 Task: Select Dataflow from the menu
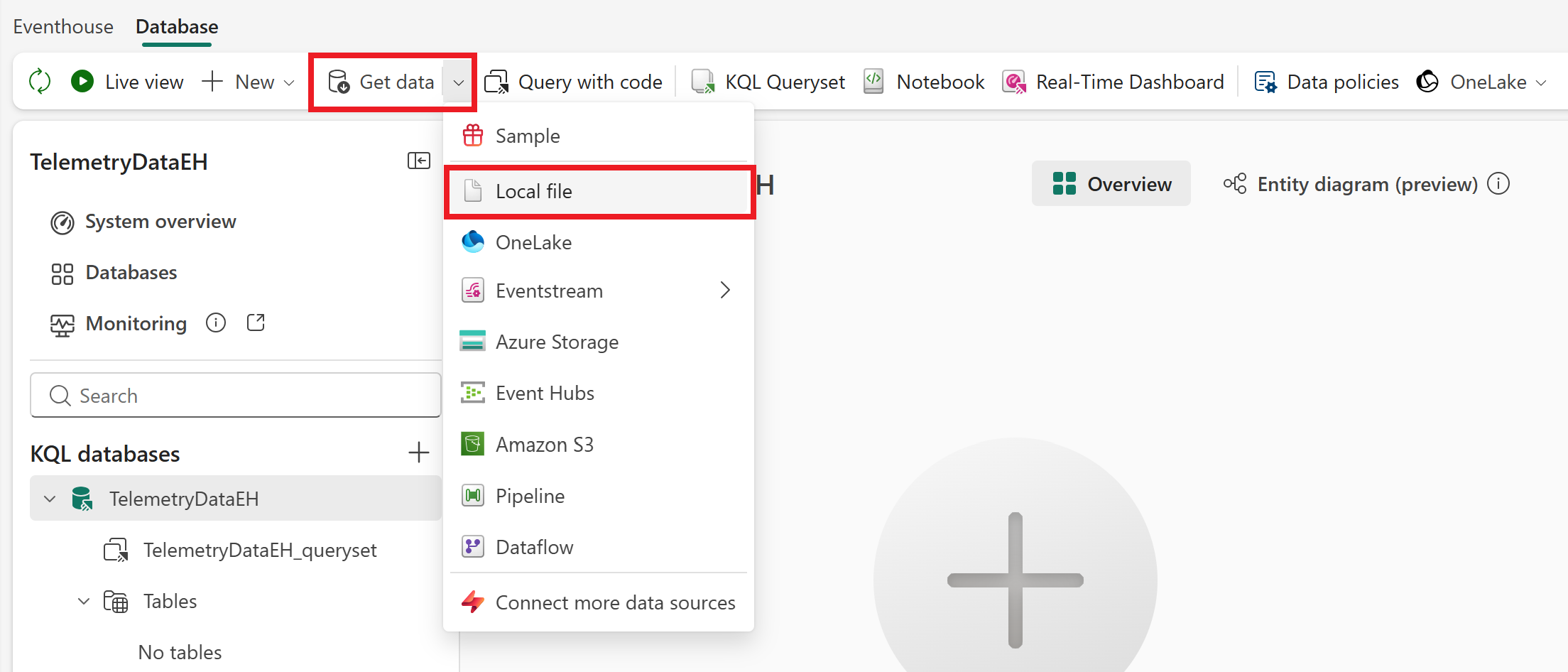(x=599, y=547)
